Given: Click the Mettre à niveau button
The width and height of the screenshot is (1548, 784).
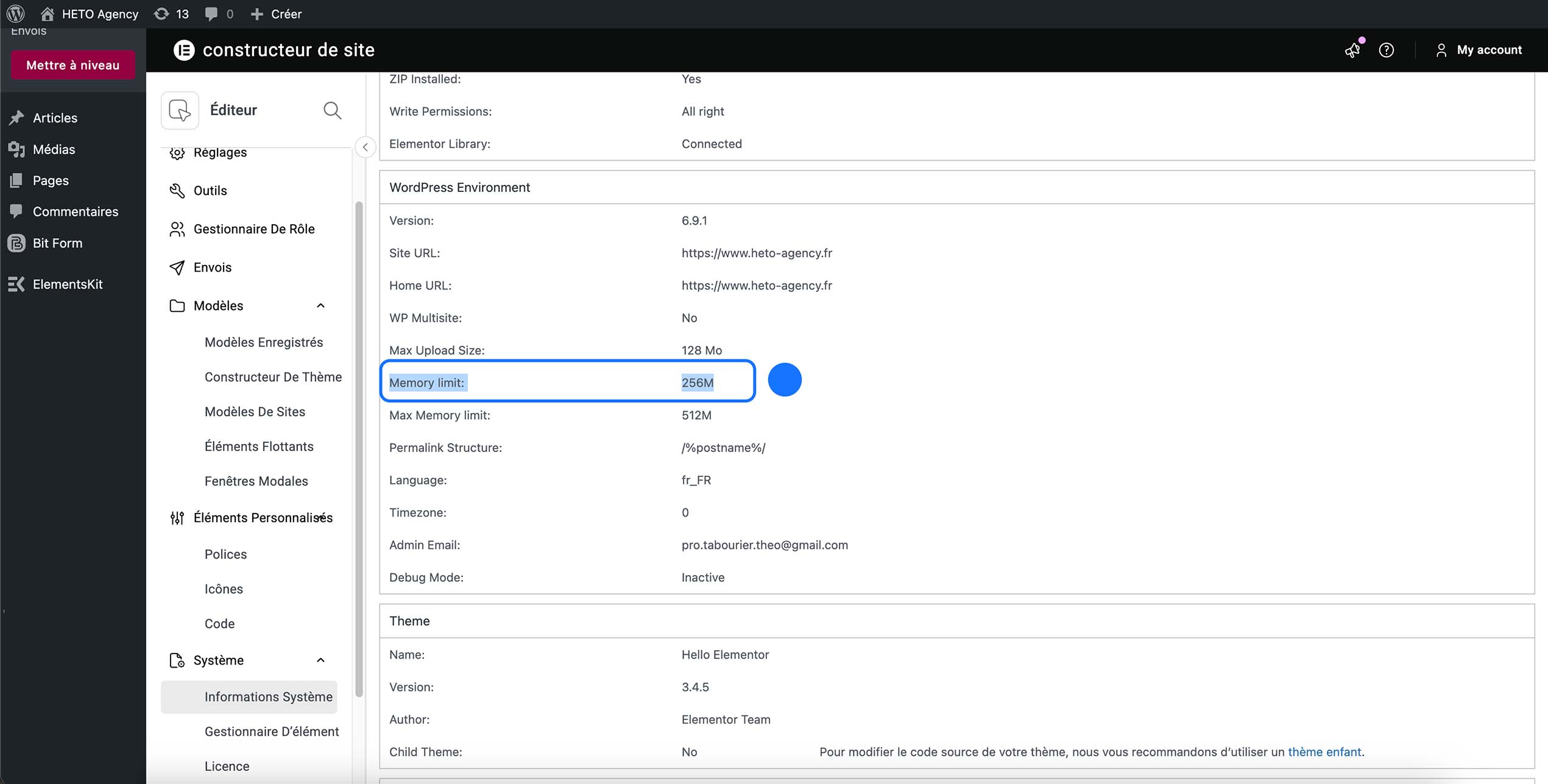Looking at the screenshot, I should (x=72, y=65).
